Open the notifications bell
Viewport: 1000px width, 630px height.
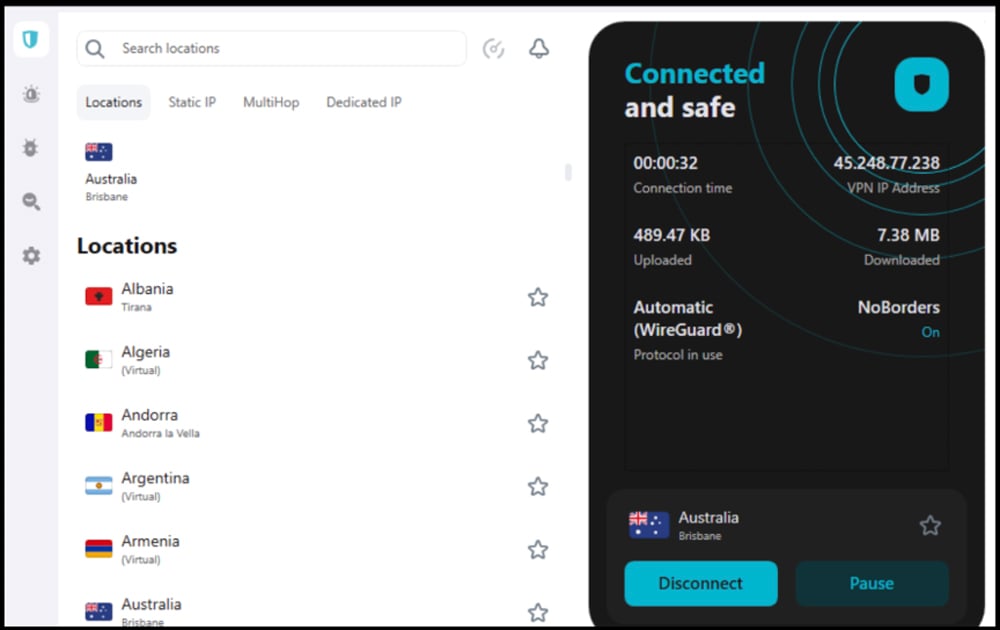[x=539, y=48]
